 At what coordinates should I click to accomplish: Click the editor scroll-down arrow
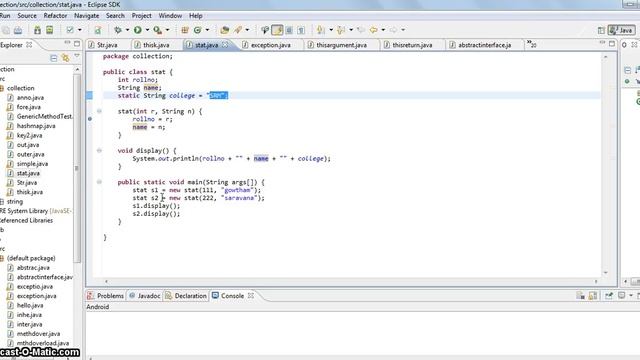click(x=606, y=273)
